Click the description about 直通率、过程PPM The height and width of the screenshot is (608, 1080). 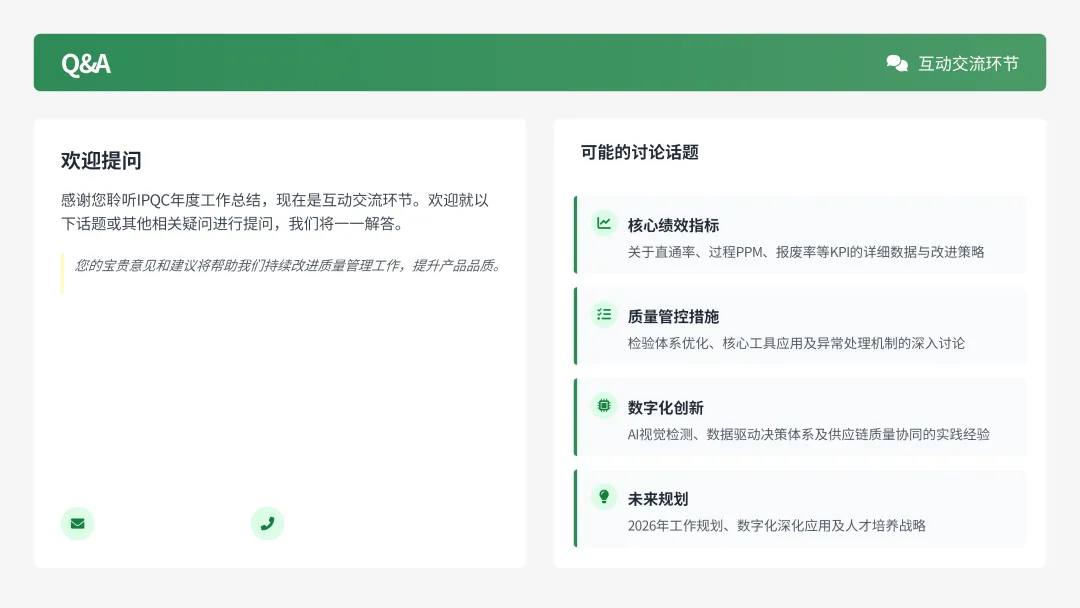(806, 252)
